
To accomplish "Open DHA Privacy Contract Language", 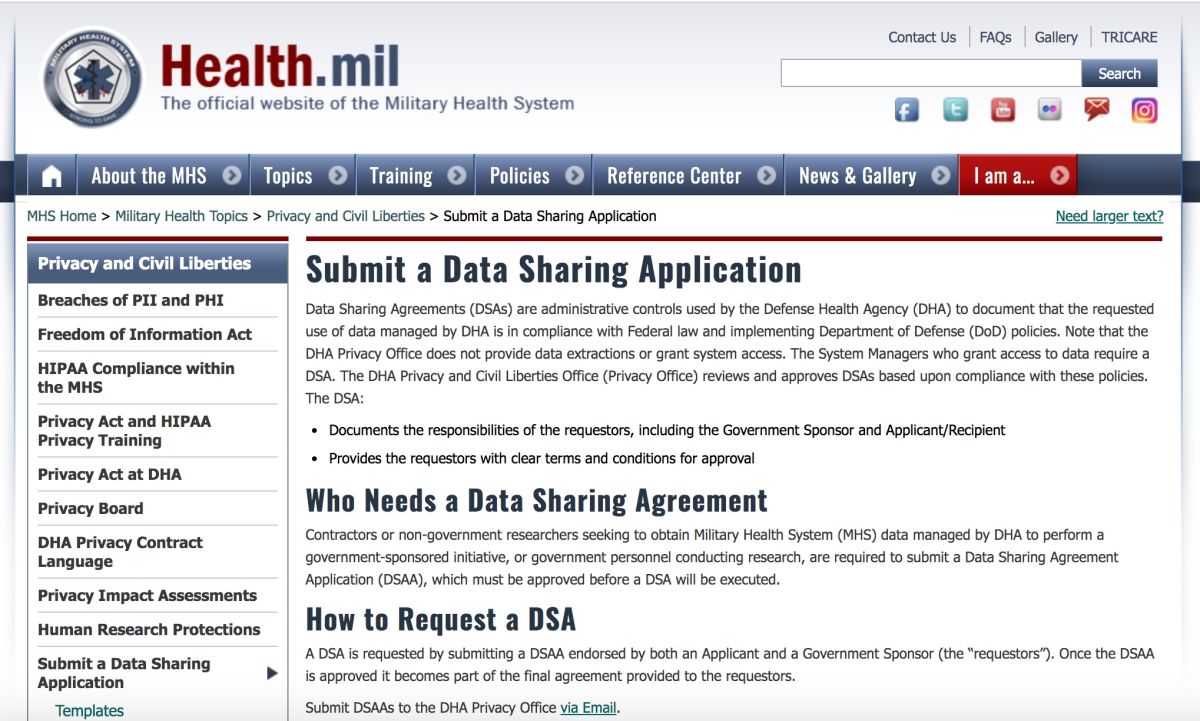I will 120,552.
